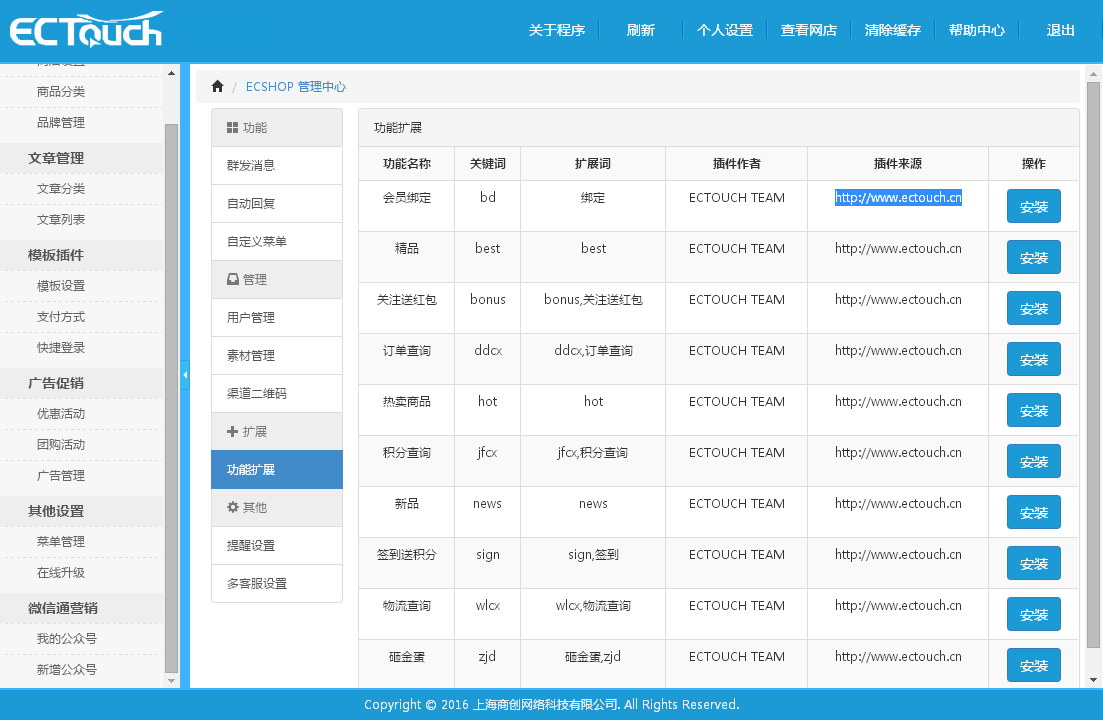Click the gear icon beside 其他 header

coord(231,507)
